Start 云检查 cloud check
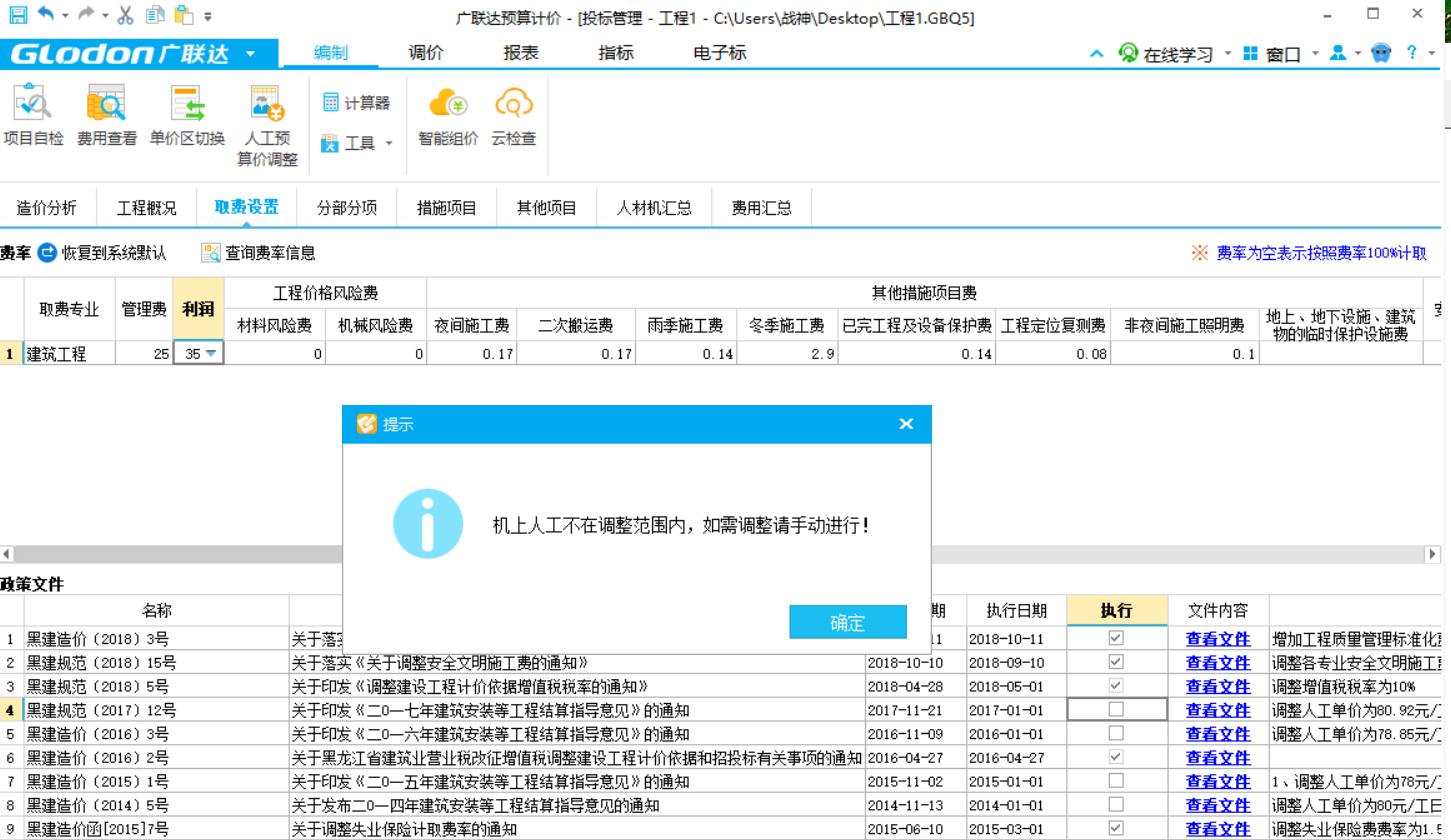Screen dimensions: 1451x840 (x=513, y=117)
